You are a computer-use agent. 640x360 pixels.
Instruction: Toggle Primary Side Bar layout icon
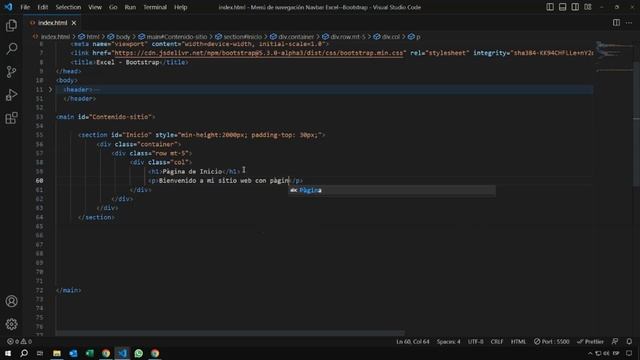(550, 7)
